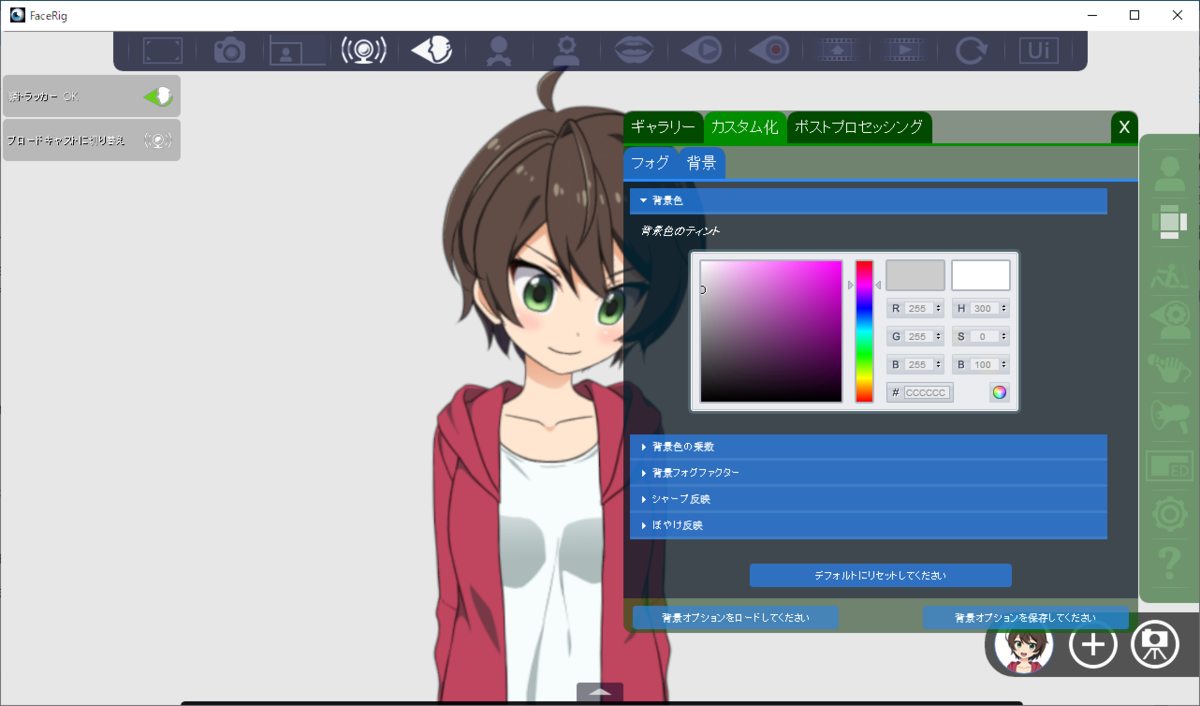
Task: Click the H 300 value field
Action: coord(983,308)
